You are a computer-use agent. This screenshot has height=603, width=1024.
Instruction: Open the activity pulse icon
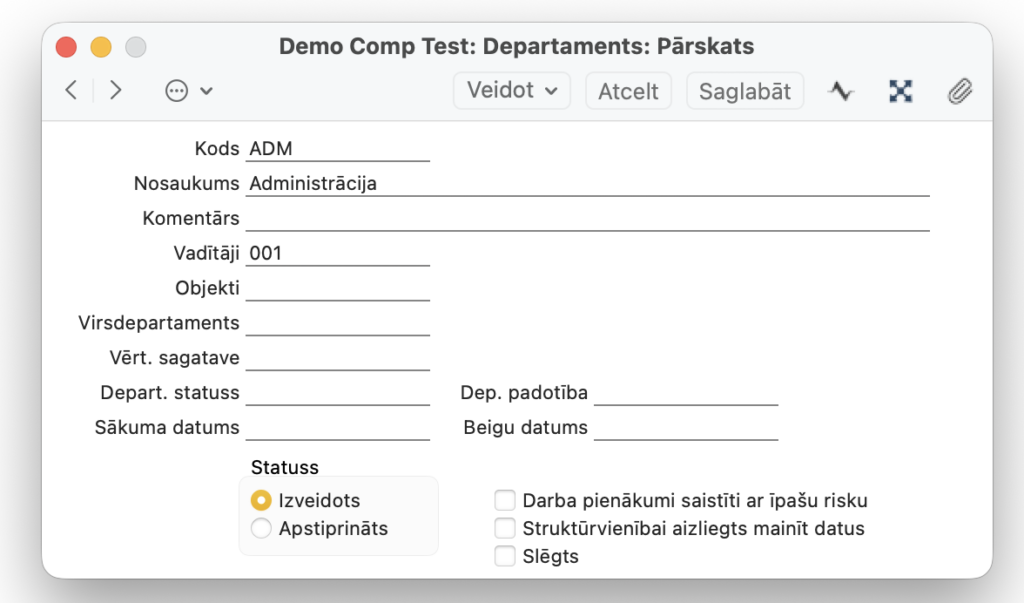(841, 91)
